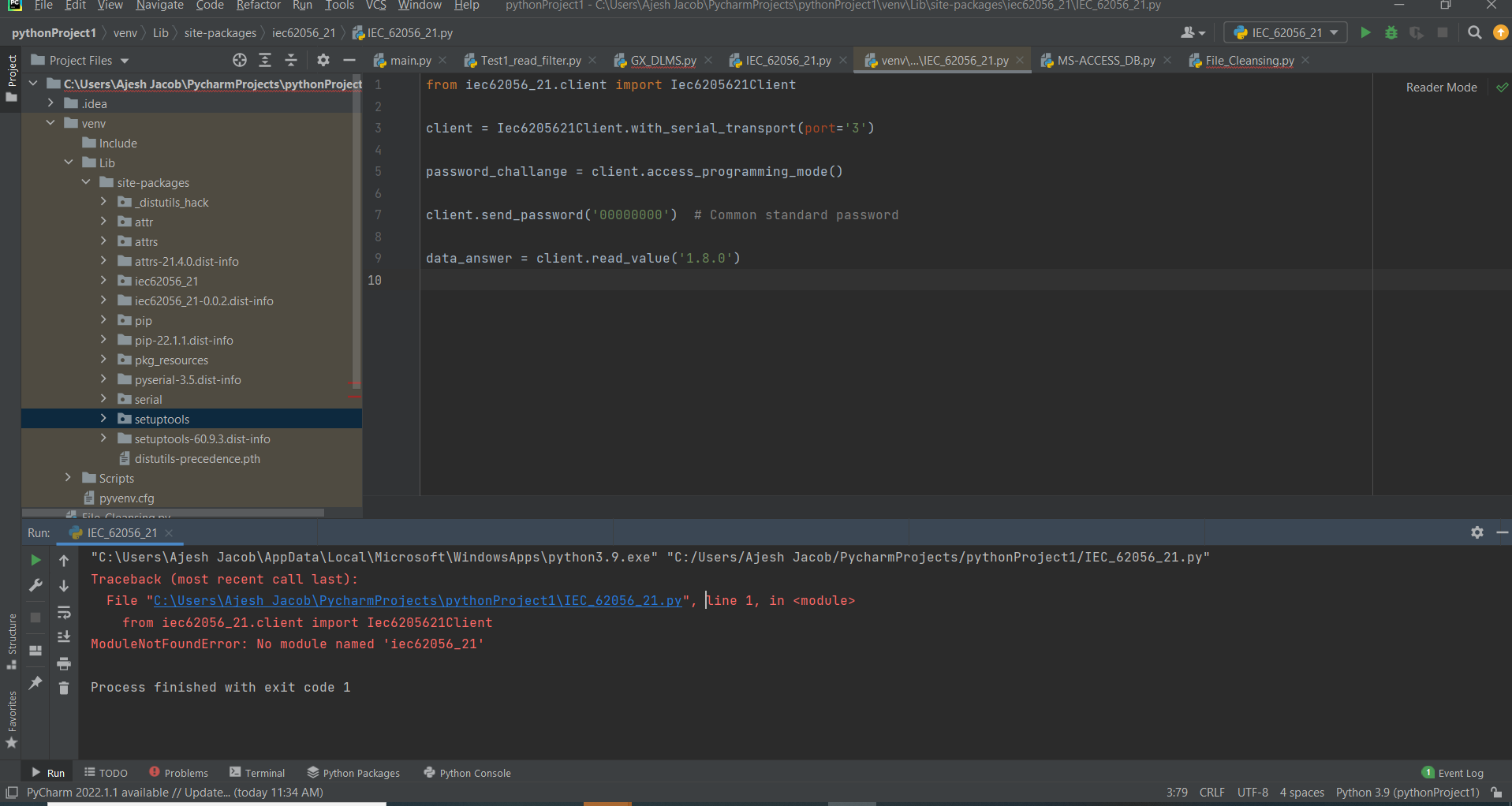
Task: Click the Python 3.9 interpreter status indicator
Action: 1407,792
